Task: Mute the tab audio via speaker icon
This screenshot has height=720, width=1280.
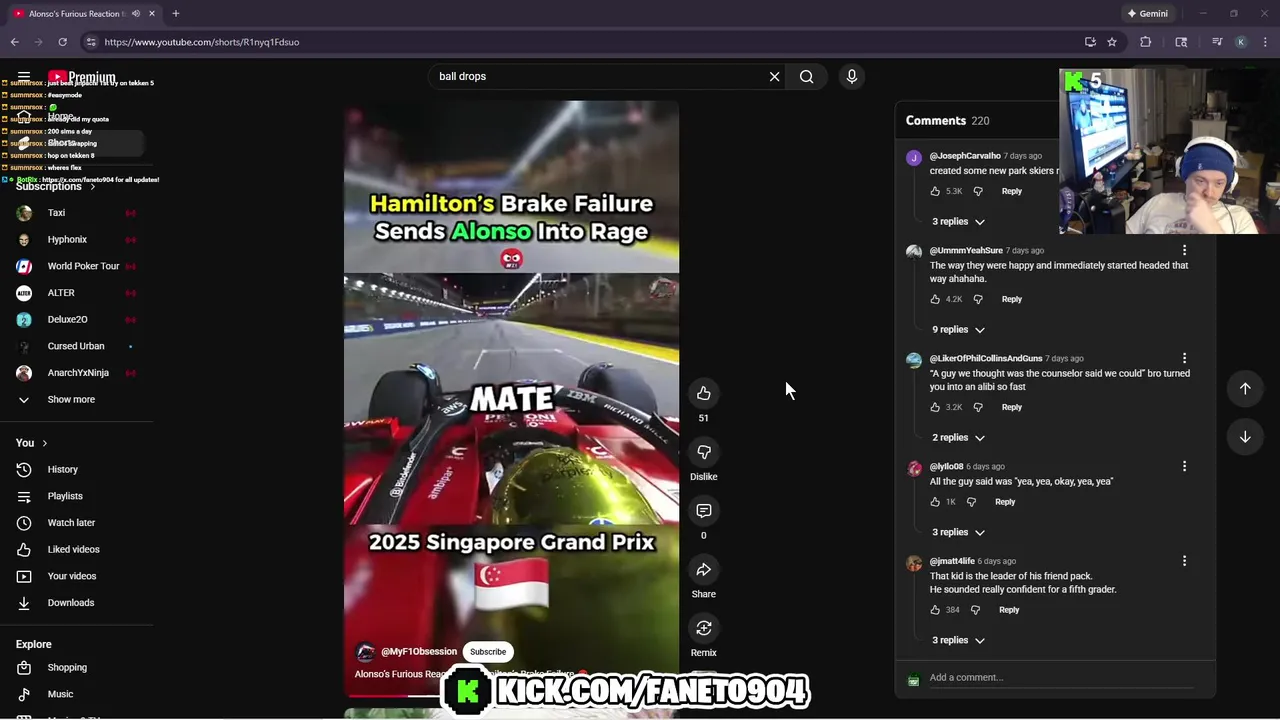Action: pyautogui.click(x=135, y=13)
